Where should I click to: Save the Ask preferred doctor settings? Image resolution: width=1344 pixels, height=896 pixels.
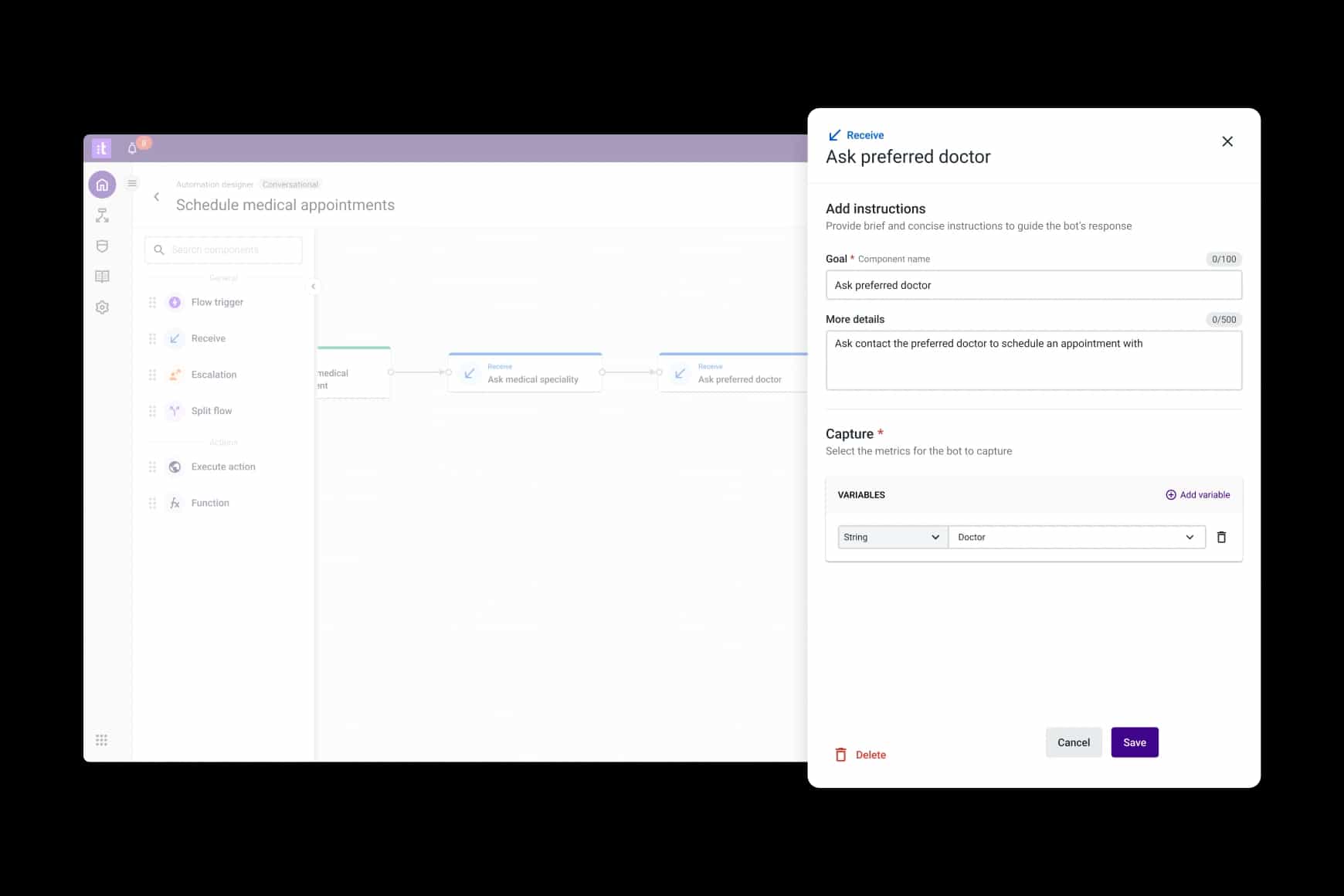pos(1134,742)
